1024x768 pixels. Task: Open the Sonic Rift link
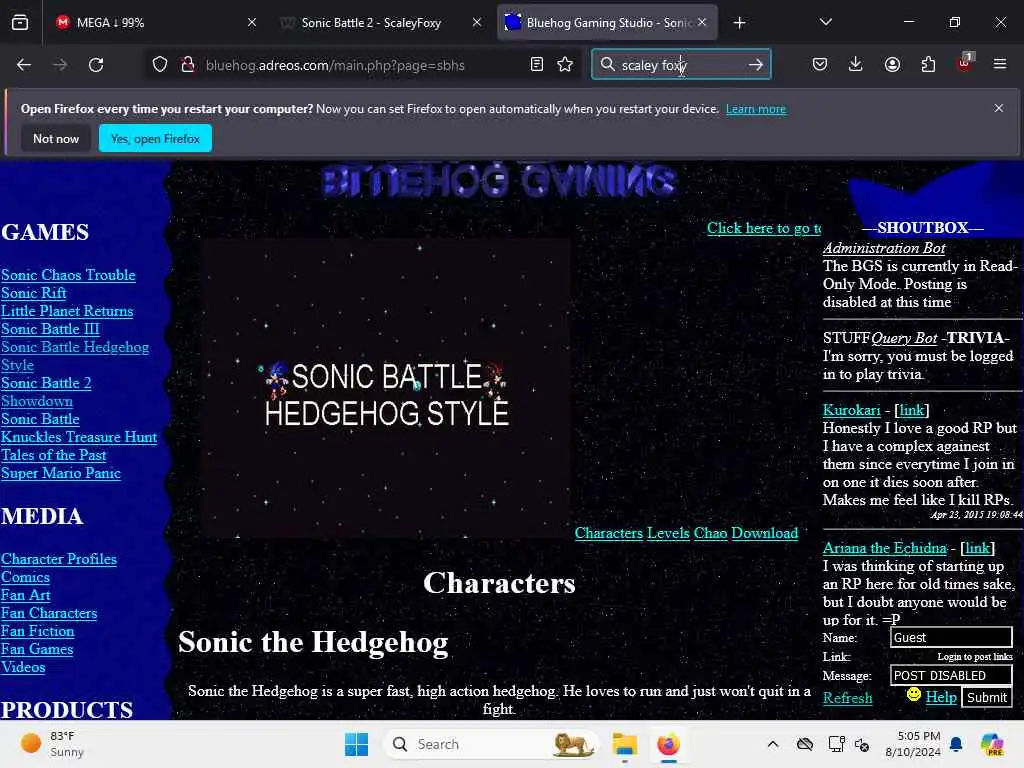33,293
